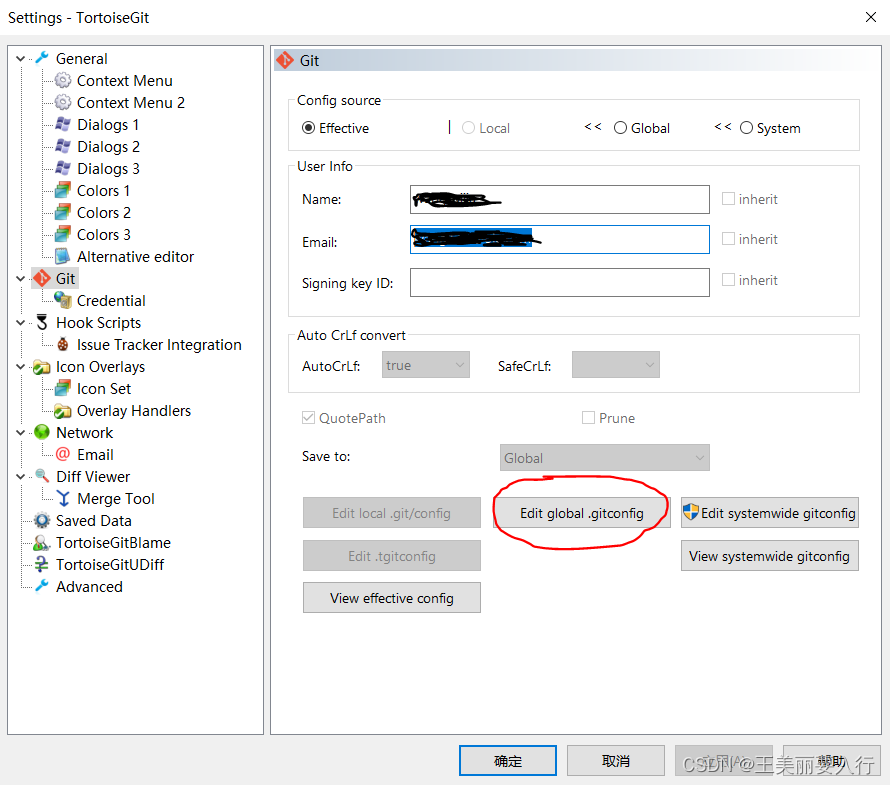Viewport: 890px width, 785px height.
Task: Enable the Prune checkbox
Action: click(x=589, y=418)
